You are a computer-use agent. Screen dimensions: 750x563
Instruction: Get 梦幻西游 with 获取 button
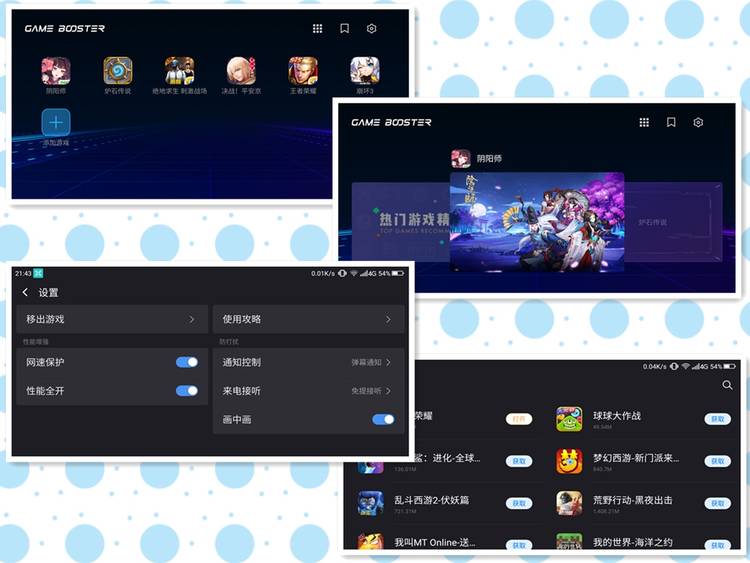pyautogui.click(x=717, y=461)
